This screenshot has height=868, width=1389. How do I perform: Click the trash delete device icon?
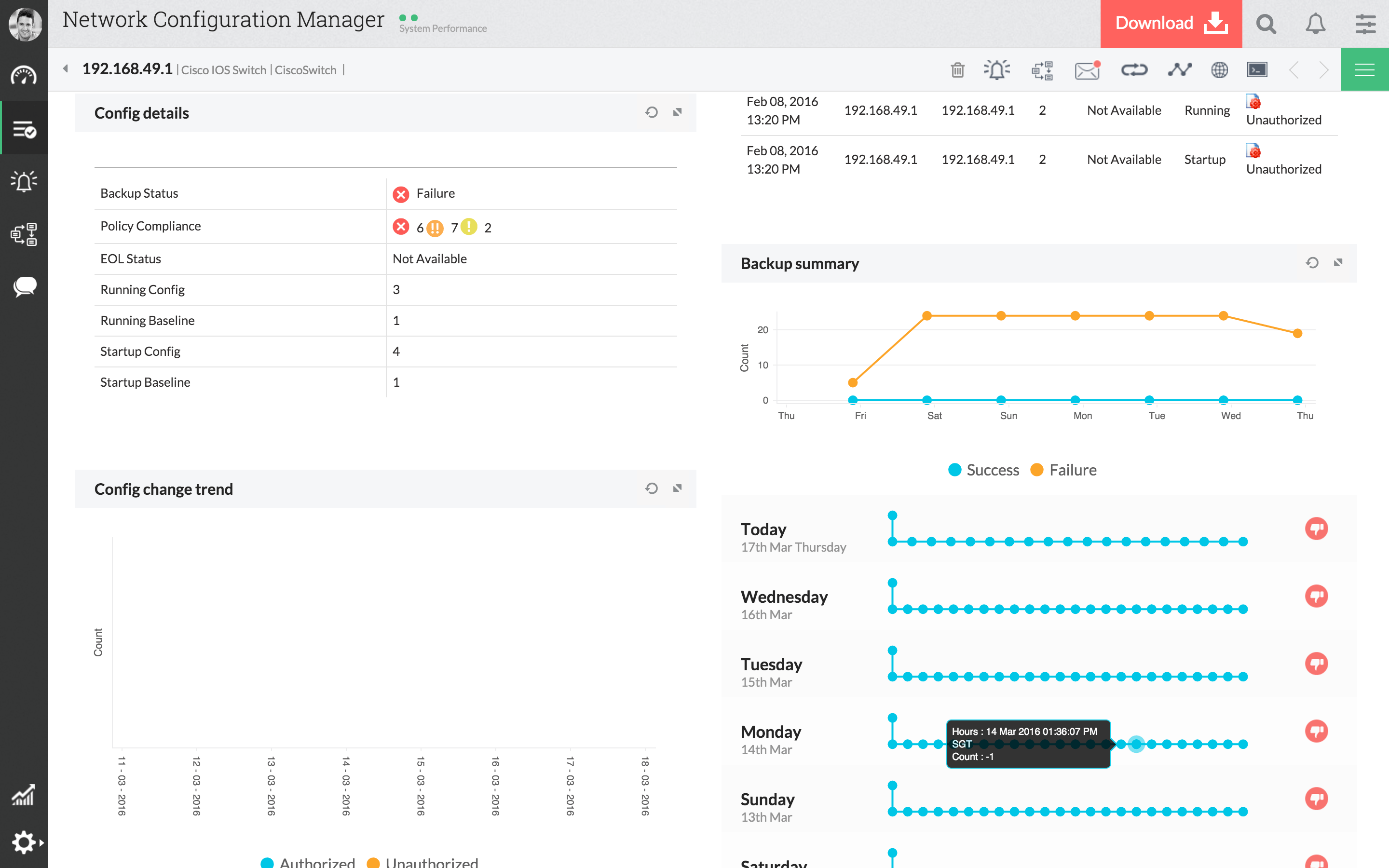coord(957,70)
